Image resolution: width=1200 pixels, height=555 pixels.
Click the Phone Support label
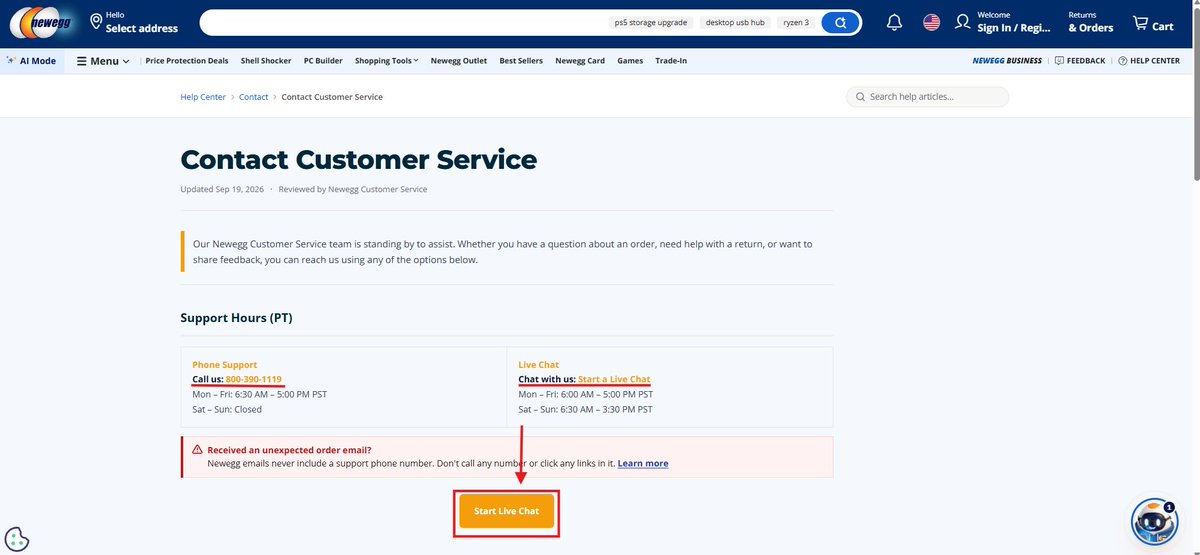pyautogui.click(x=224, y=365)
